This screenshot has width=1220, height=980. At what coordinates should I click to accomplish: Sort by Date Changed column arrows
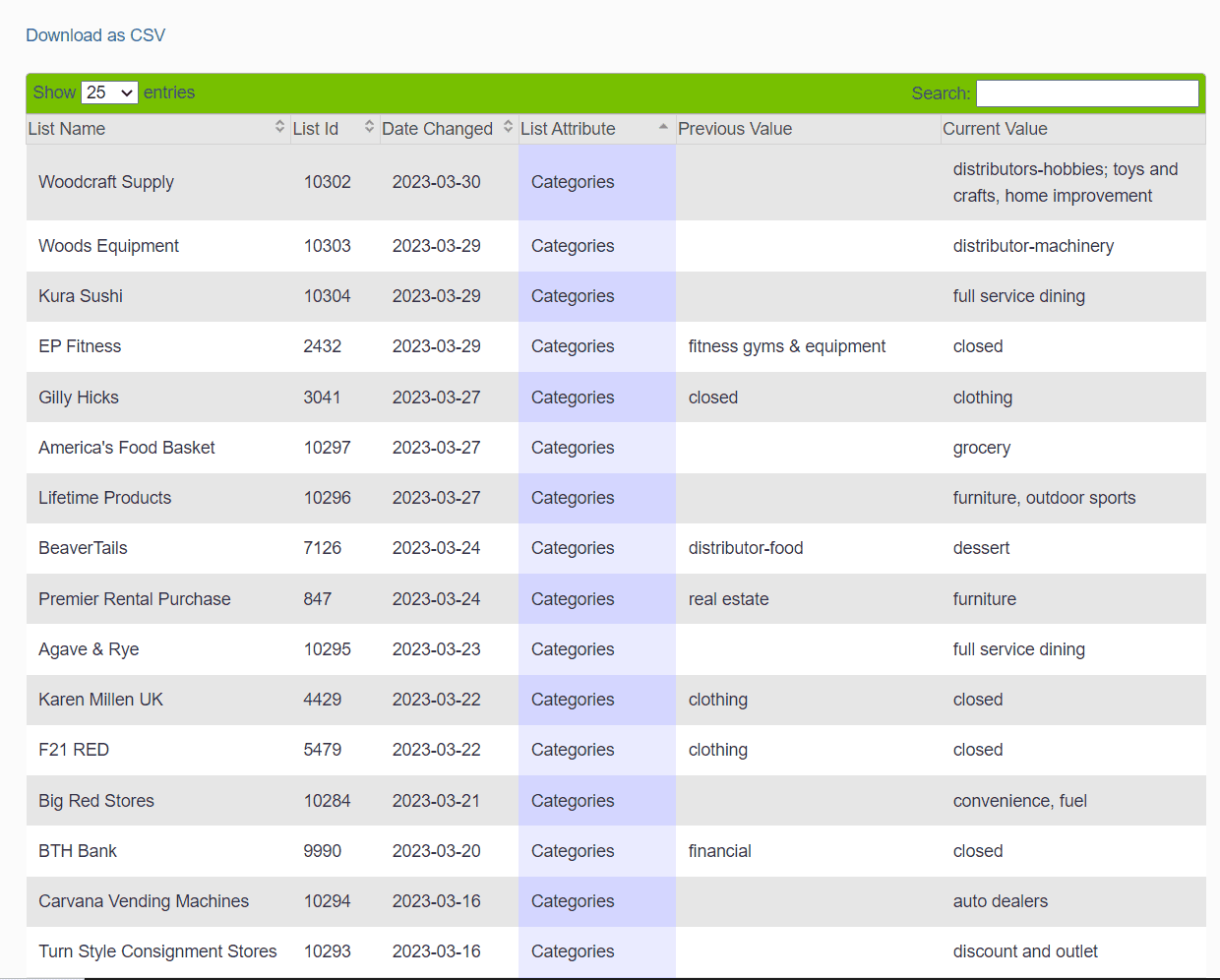click(x=508, y=127)
